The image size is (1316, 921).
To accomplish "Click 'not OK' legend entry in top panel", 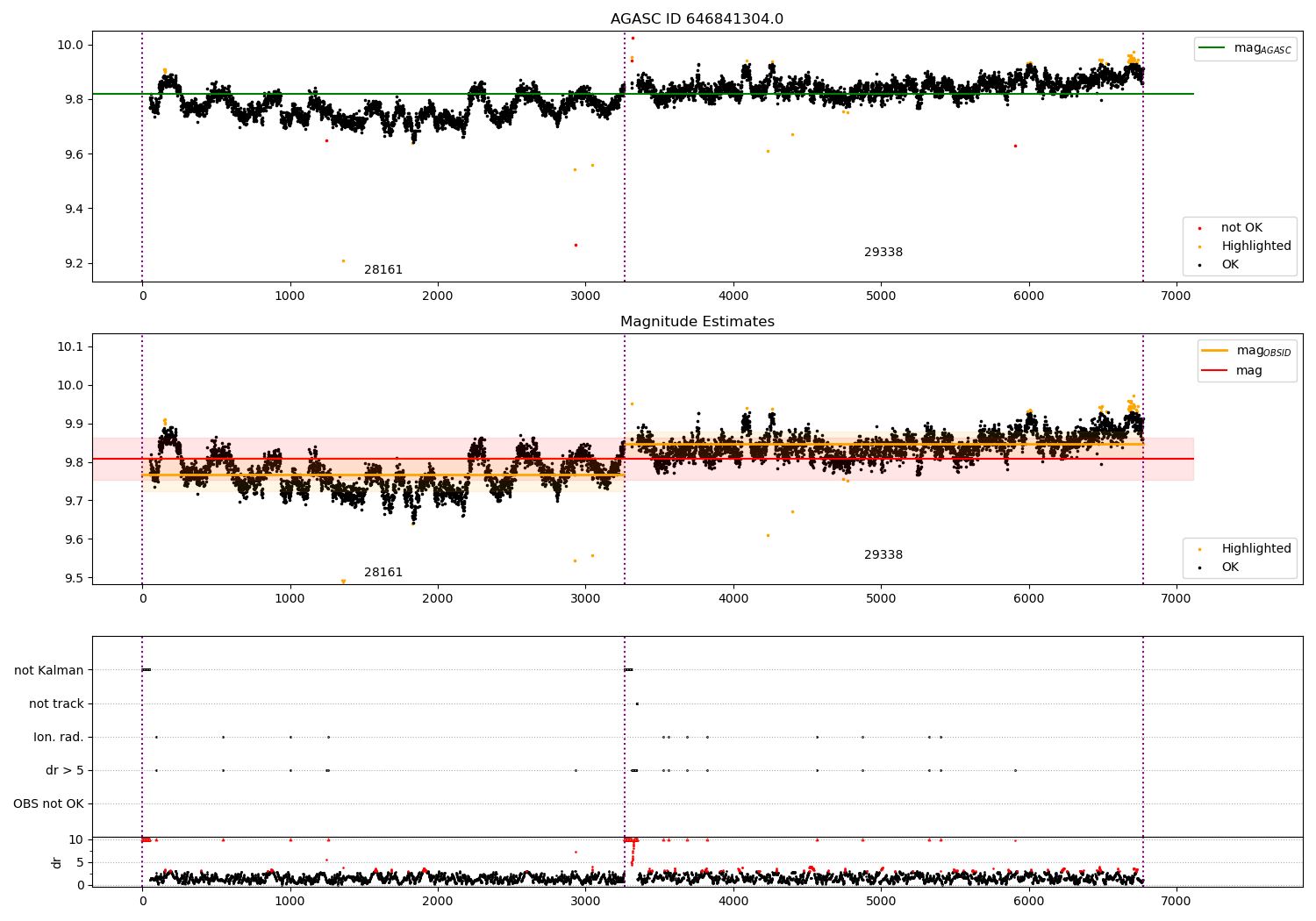I will pos(1241,228).
